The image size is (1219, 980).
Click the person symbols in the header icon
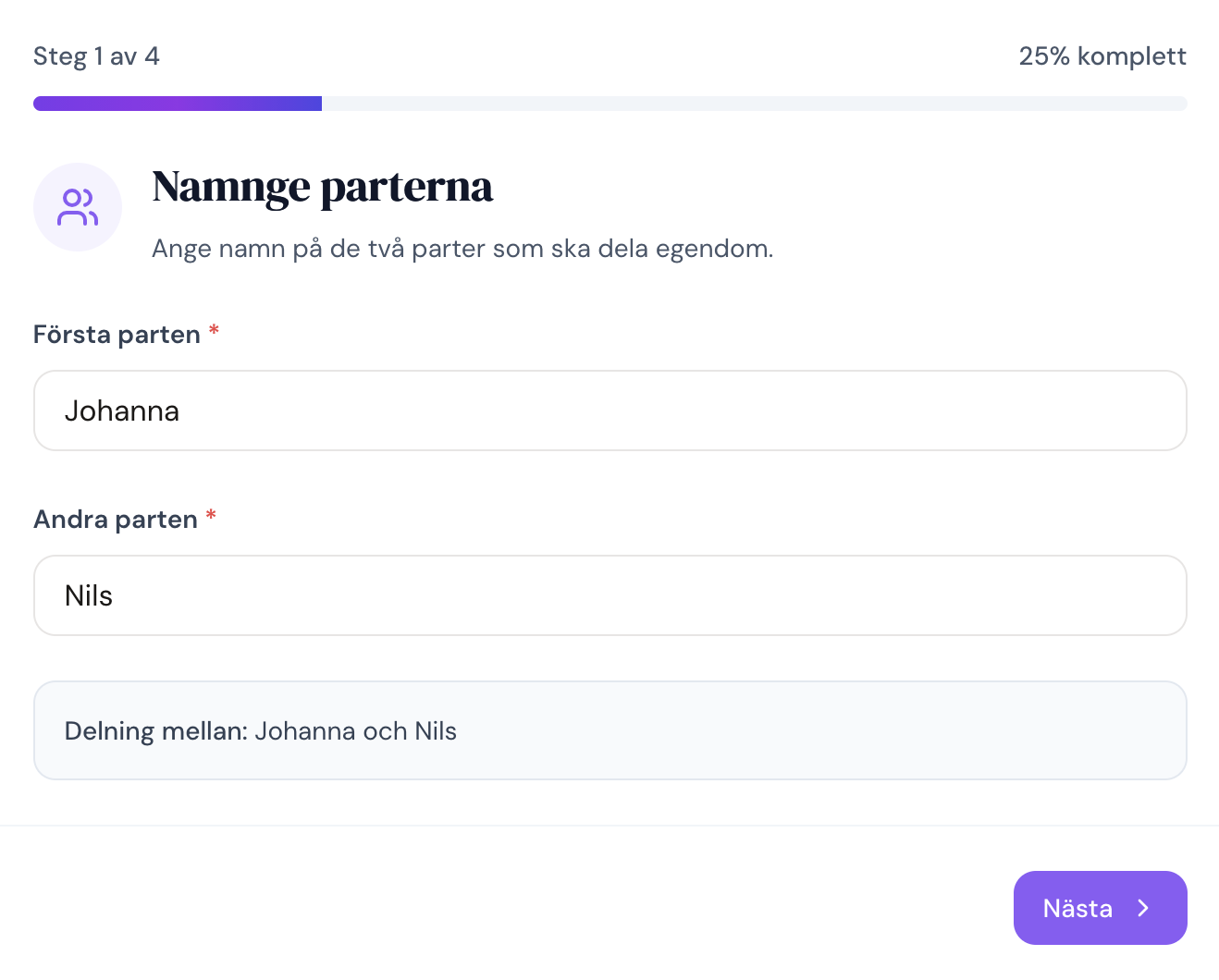78,205
